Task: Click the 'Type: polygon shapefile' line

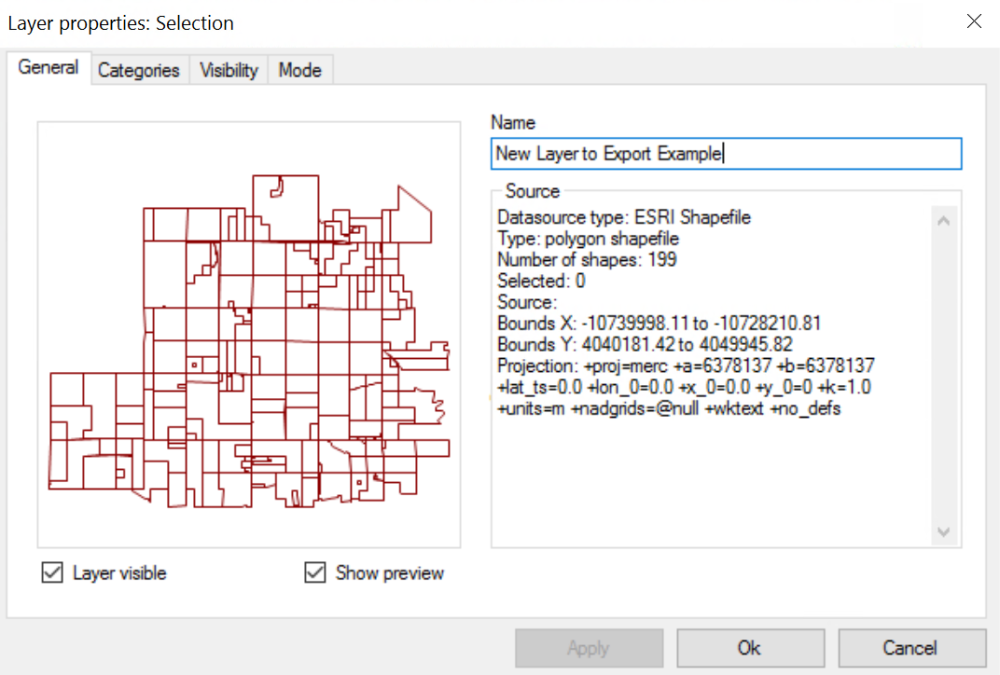Action: coord(588,239)
